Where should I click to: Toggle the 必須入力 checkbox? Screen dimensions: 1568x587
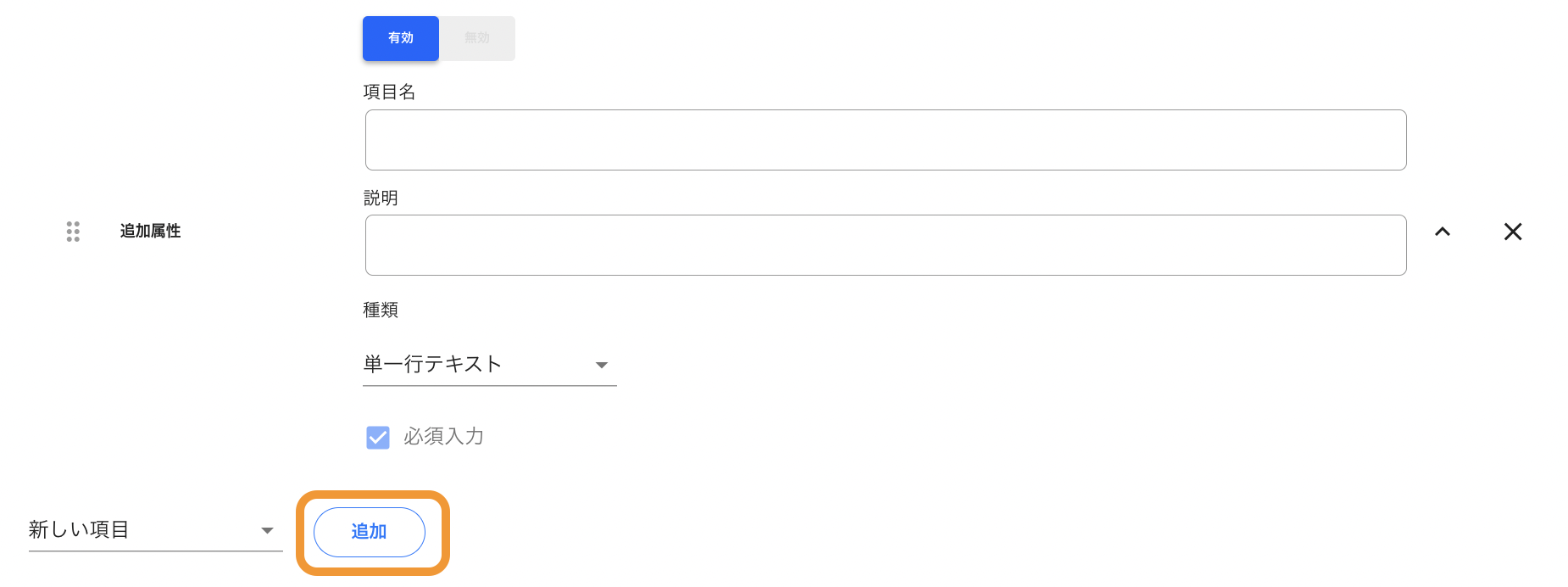378,438
